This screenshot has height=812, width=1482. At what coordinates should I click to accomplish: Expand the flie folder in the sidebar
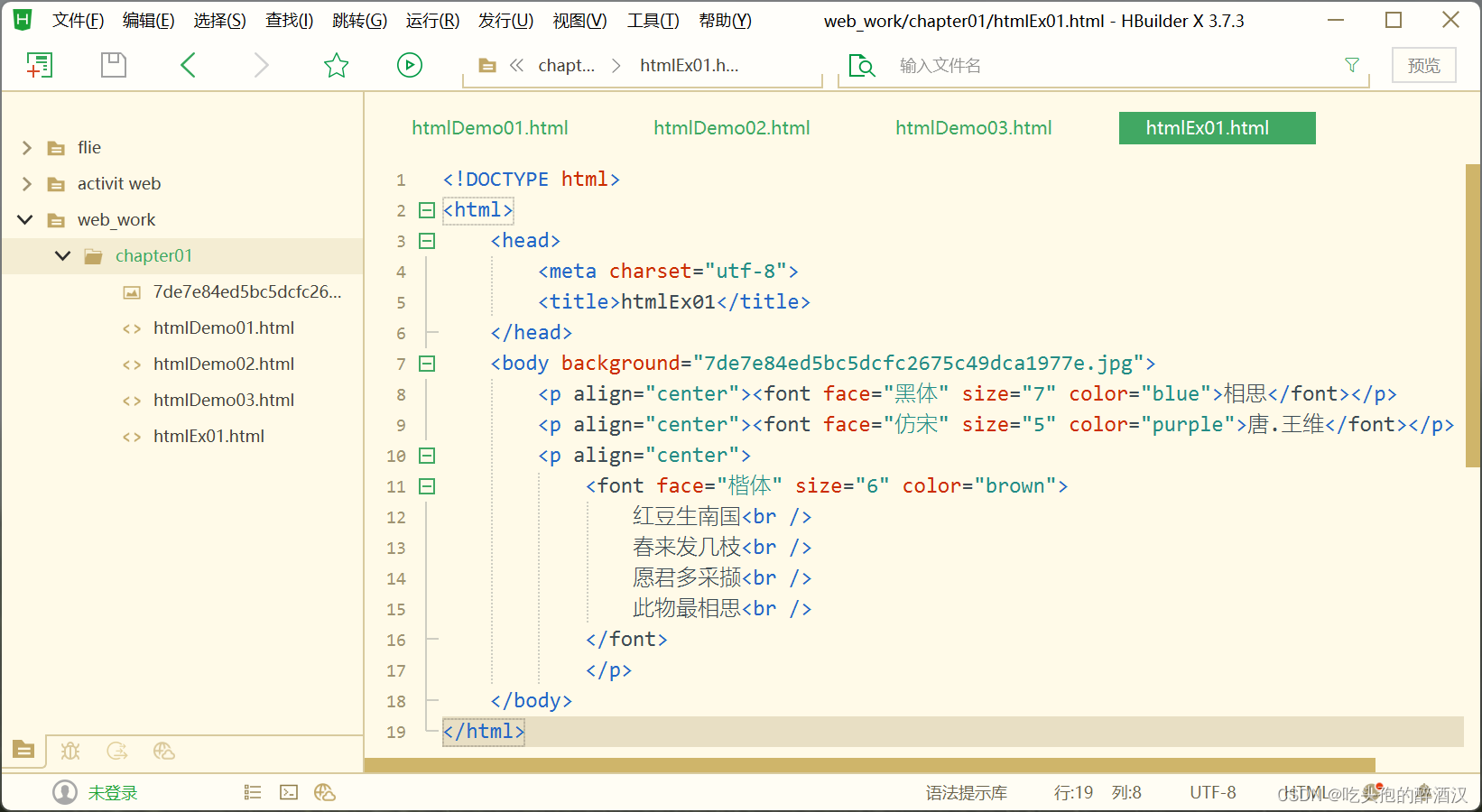25,147
